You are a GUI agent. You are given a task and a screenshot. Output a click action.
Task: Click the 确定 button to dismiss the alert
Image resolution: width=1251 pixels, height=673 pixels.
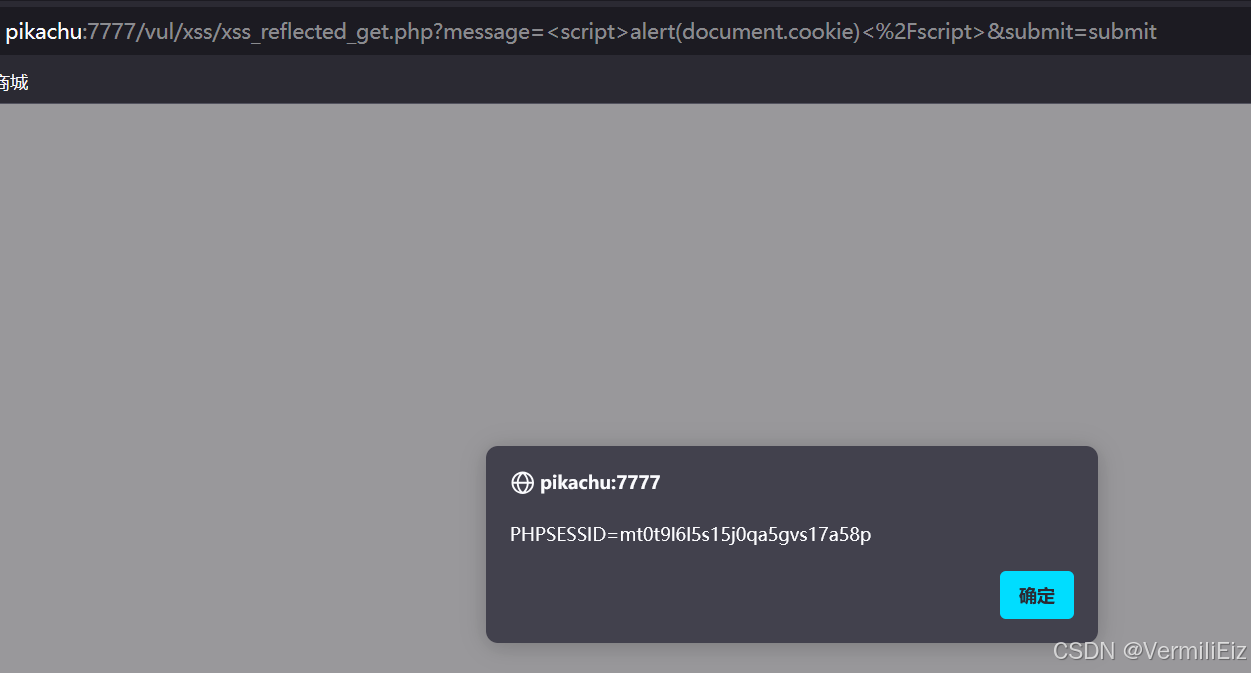click(x=1037, y=595)
